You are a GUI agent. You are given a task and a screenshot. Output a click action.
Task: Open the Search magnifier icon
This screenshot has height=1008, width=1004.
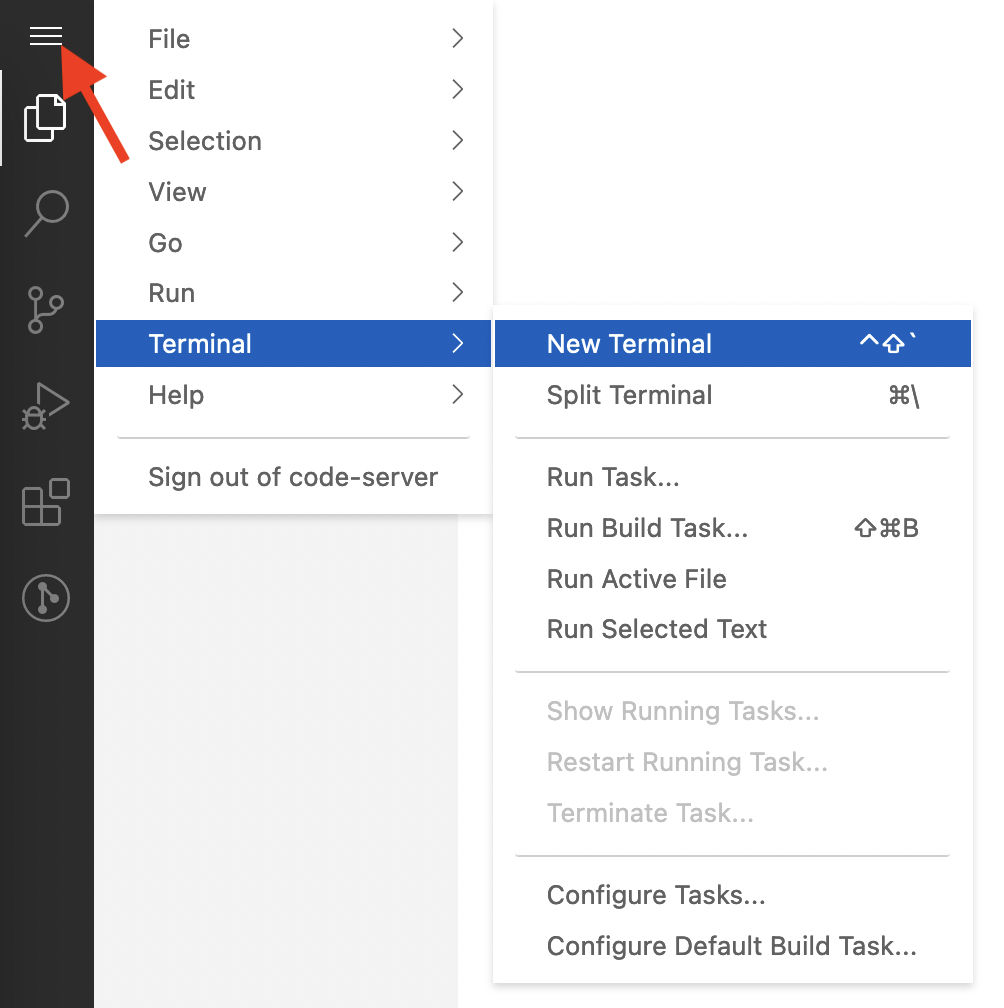tap(46, 213)
